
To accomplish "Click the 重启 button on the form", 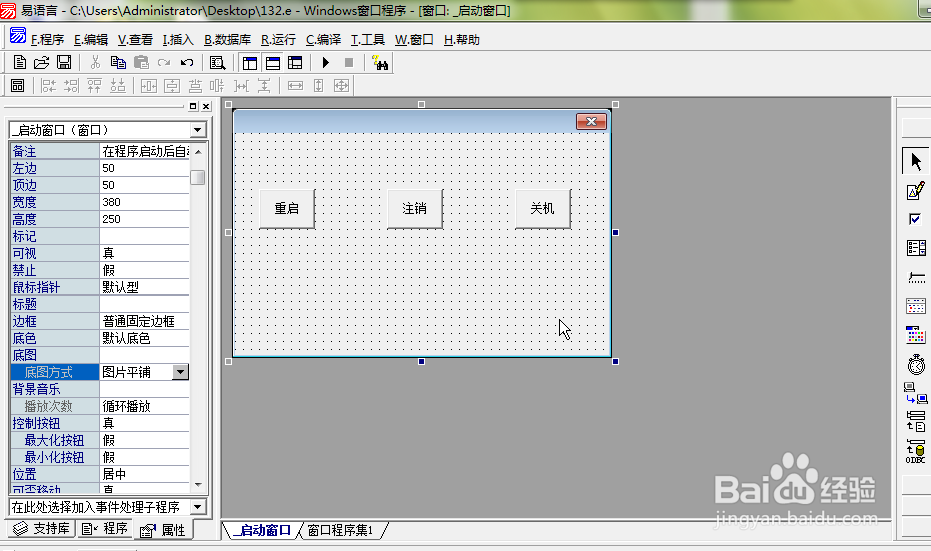I will [287, 208].
